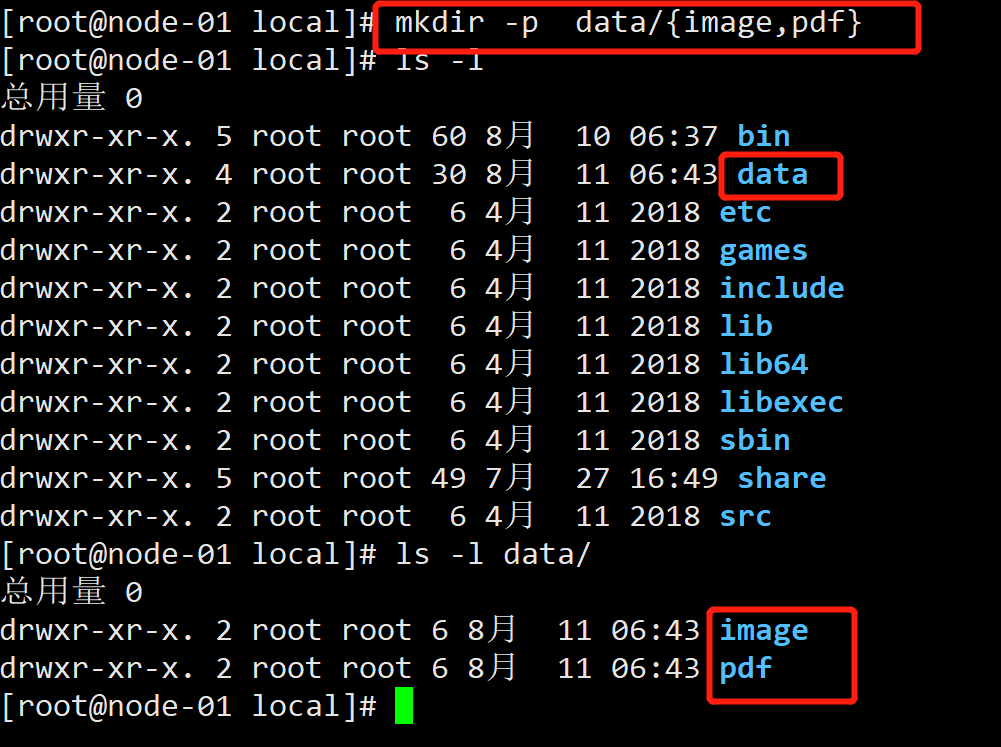Click the '06:43' time in pdf row

tap(656, 668)
